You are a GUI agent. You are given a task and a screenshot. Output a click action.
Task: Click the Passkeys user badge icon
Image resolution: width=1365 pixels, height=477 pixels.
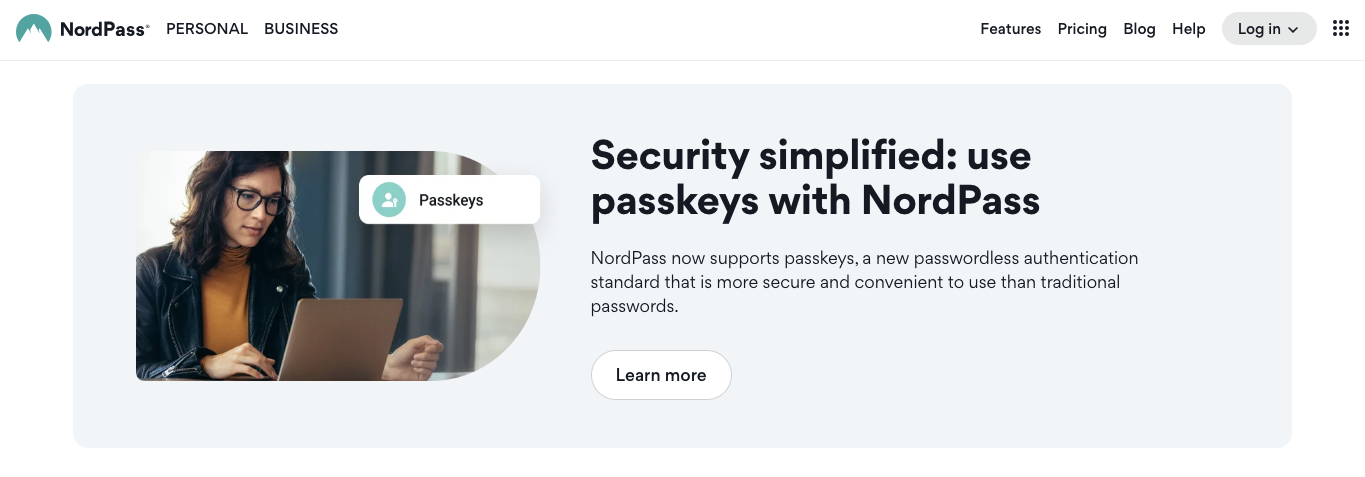pos(388,200)
